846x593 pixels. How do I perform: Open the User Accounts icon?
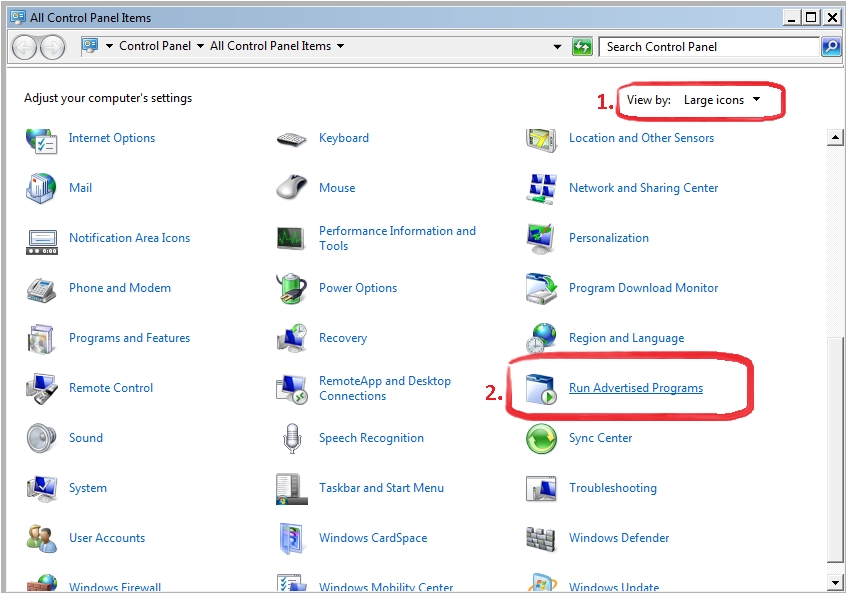coord(42,538)
